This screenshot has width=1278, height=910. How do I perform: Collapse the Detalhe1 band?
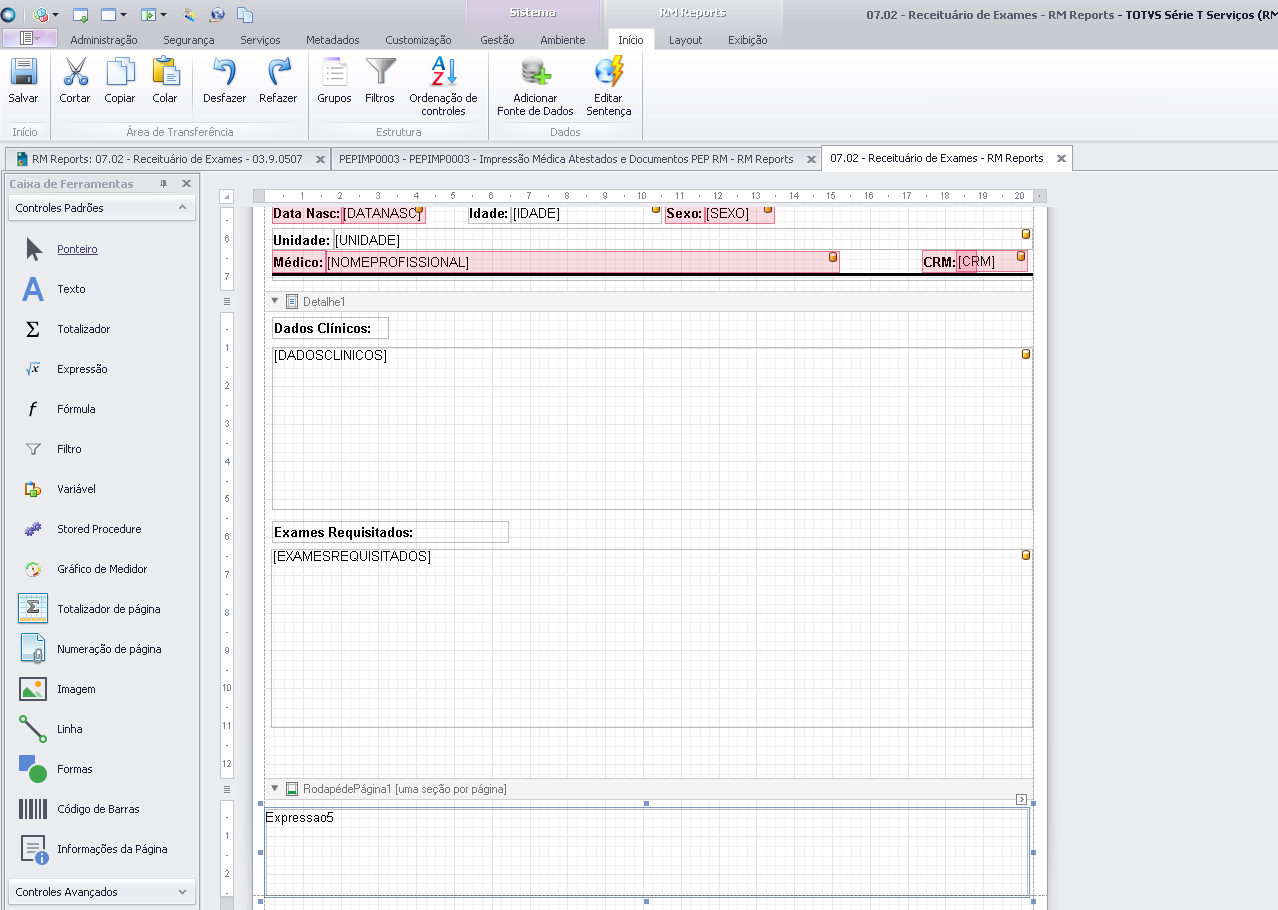click(x=275, y=300)
